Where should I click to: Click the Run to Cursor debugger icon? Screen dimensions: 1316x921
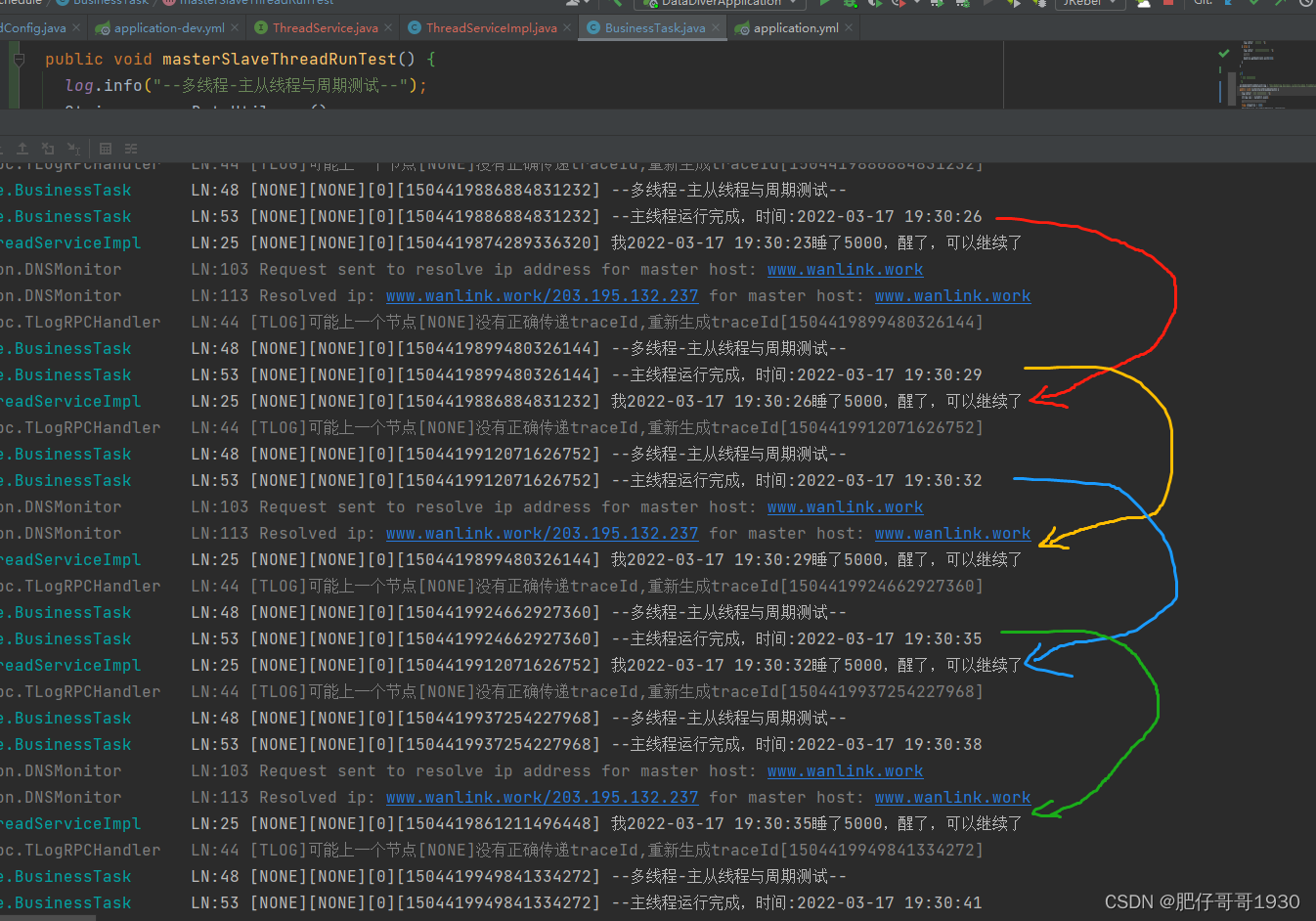[x=74, y=149]
